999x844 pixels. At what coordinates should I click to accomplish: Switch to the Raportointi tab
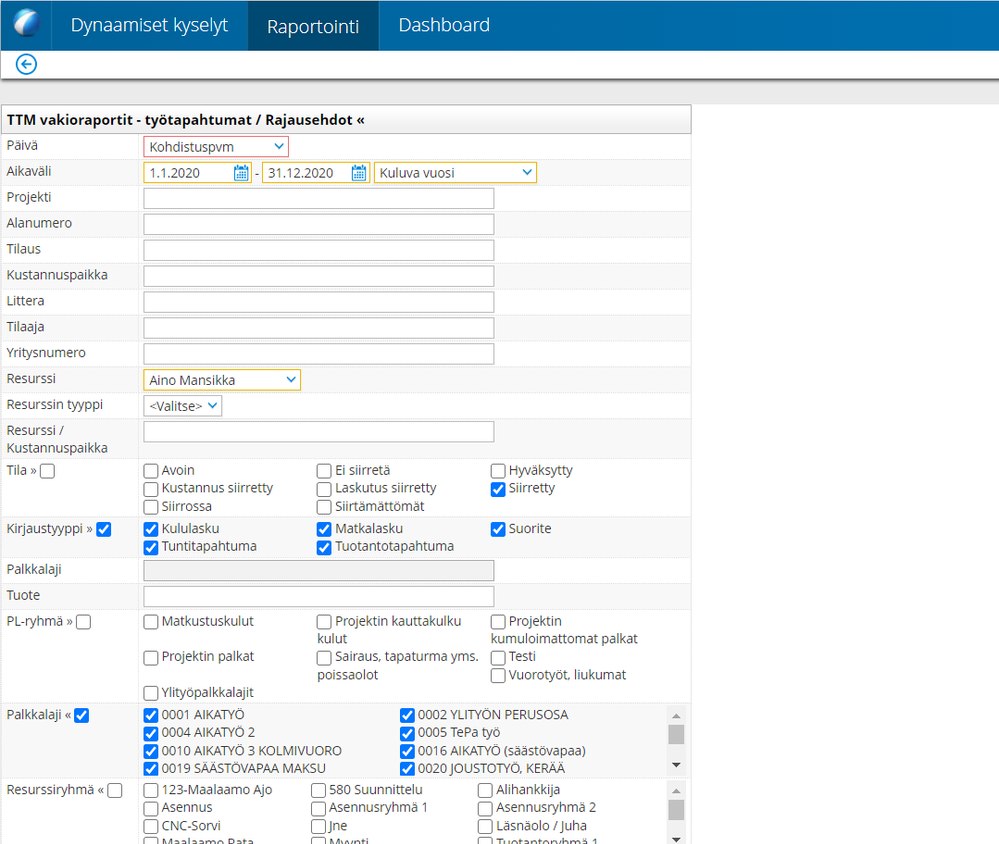point(313,25)
